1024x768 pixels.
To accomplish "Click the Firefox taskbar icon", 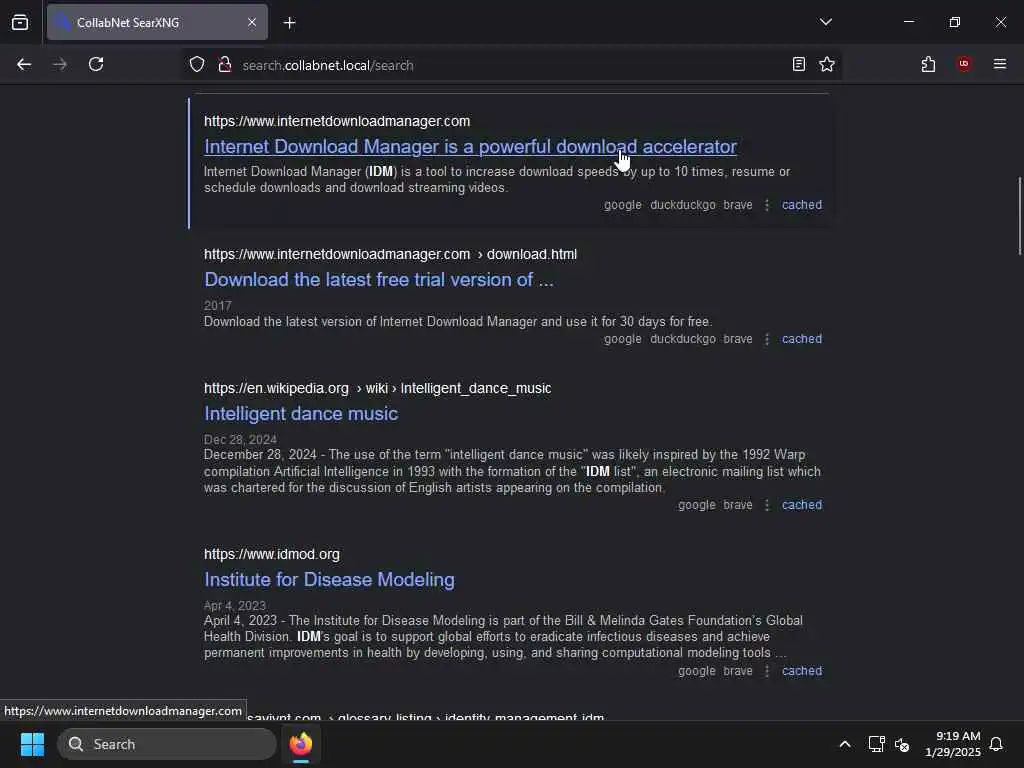I will pos(300,744).
